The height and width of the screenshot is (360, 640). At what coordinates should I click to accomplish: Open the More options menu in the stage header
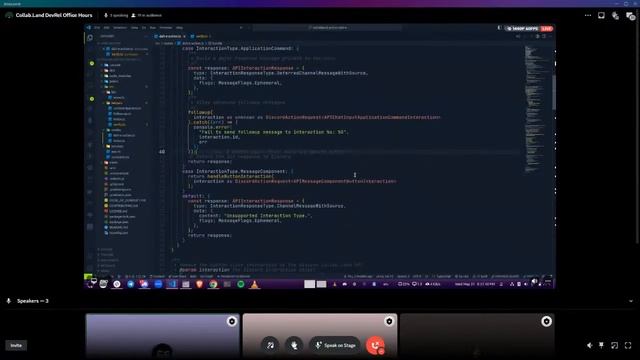[588, 16]
